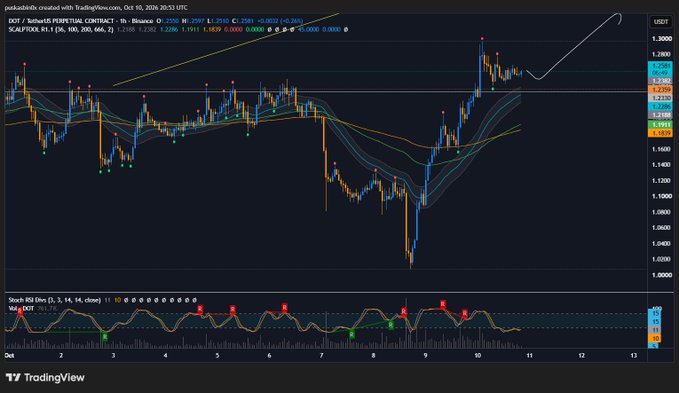The height and width of the screenshot is (393, 679).
Task: Click the 1.1200 price axis label
Action: coord(661,180)
